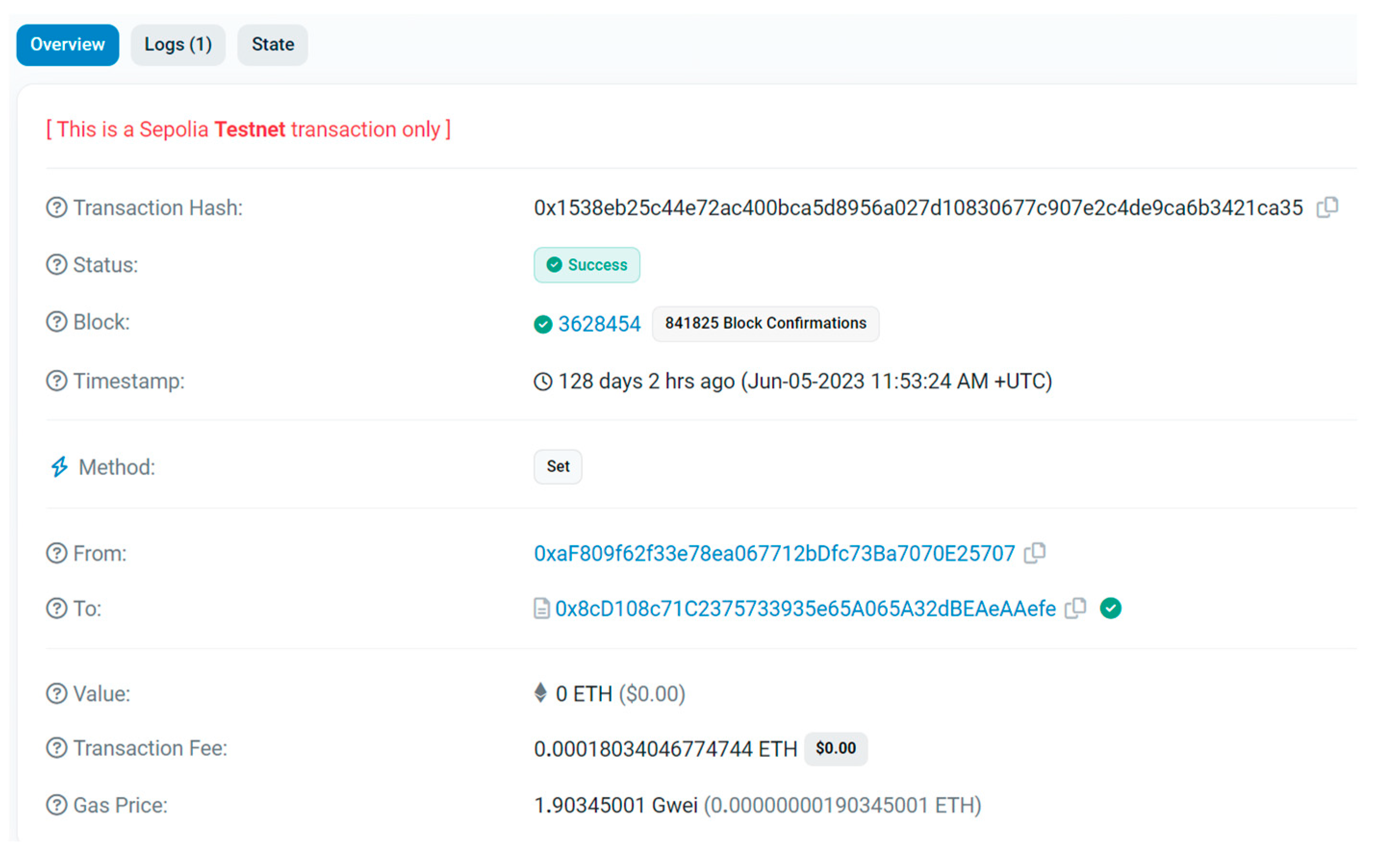1376x868 pixels.
Task: Click the Set method badge
Action: point(558,466)
